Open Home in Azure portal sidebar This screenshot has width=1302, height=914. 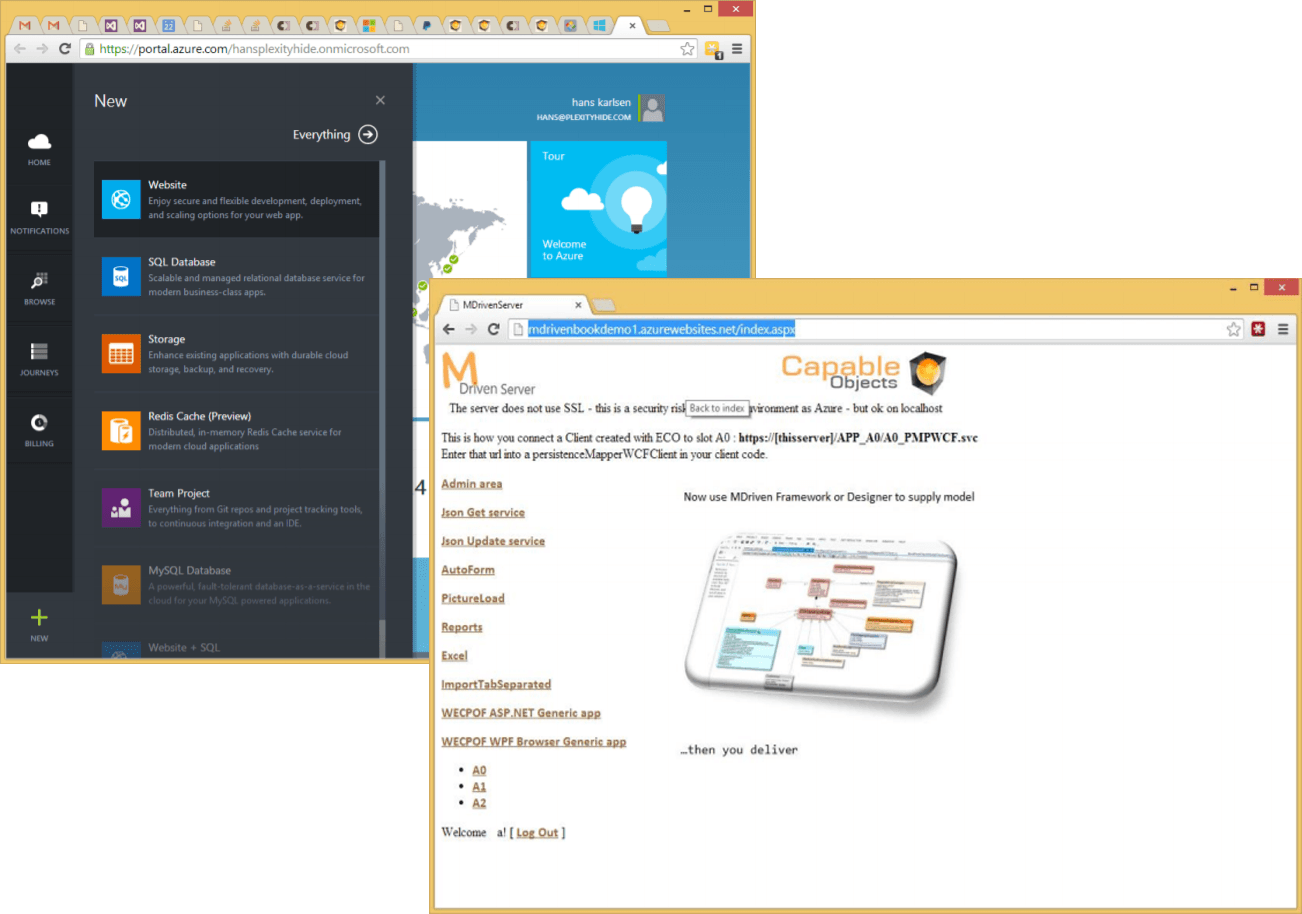coord(39,149)
